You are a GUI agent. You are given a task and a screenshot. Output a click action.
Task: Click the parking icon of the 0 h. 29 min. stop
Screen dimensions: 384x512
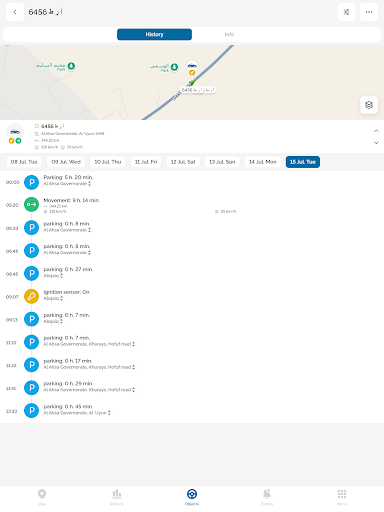(32, 388)
